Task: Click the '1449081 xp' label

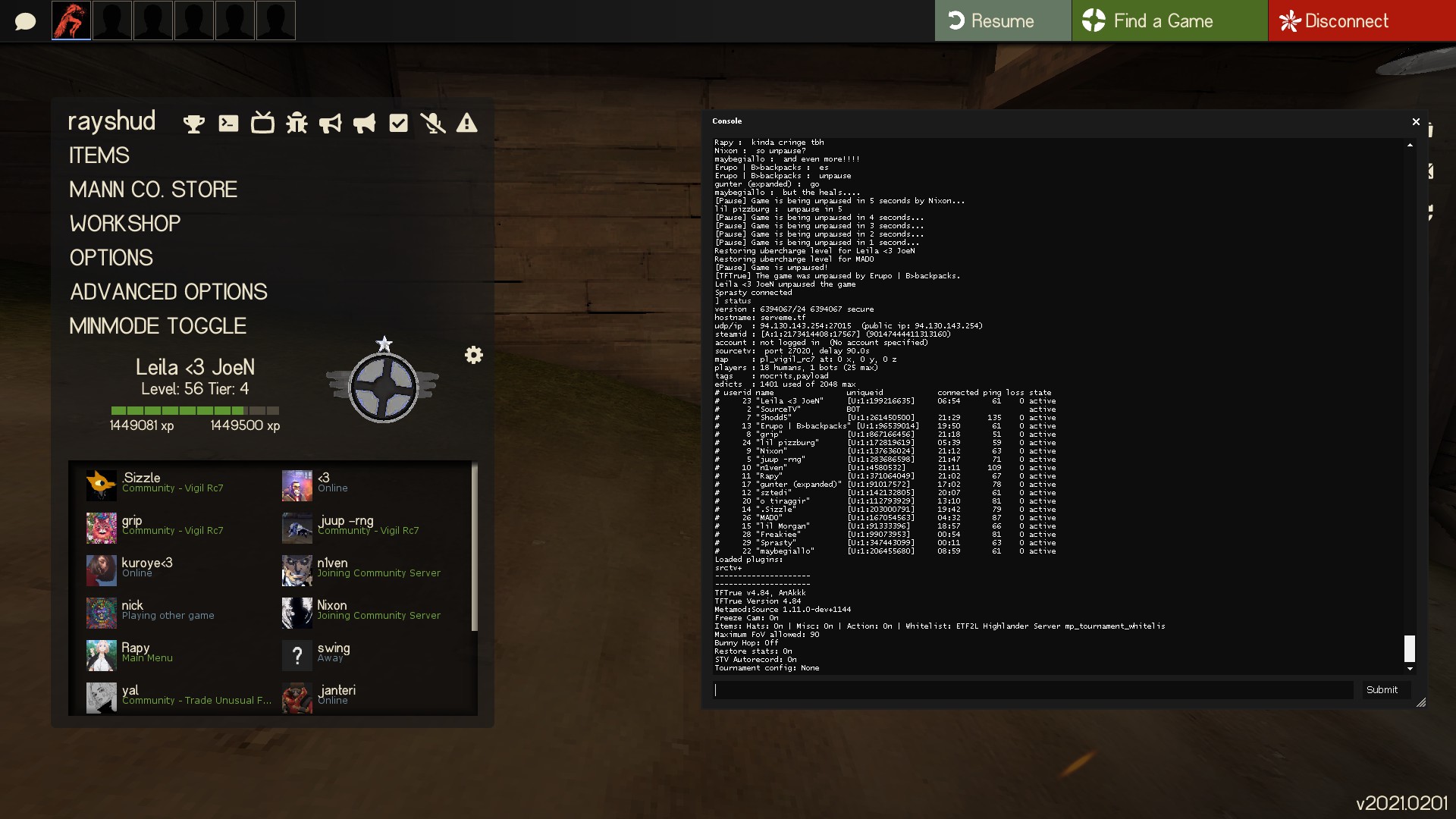Action: tap(142, 425)
